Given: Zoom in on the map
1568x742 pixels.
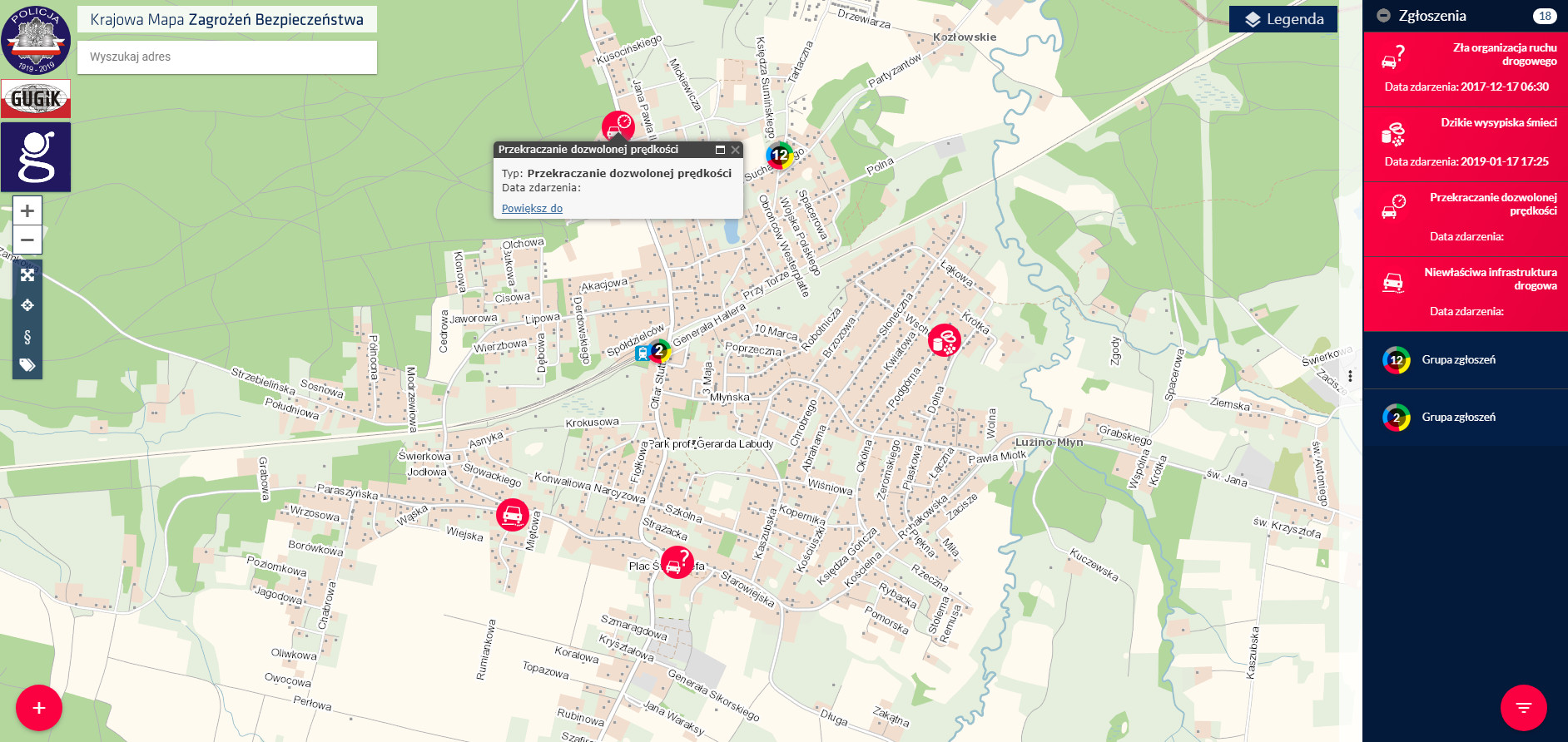Looking at the screenshot, I should pyautogui.click(x=27, y=210).
